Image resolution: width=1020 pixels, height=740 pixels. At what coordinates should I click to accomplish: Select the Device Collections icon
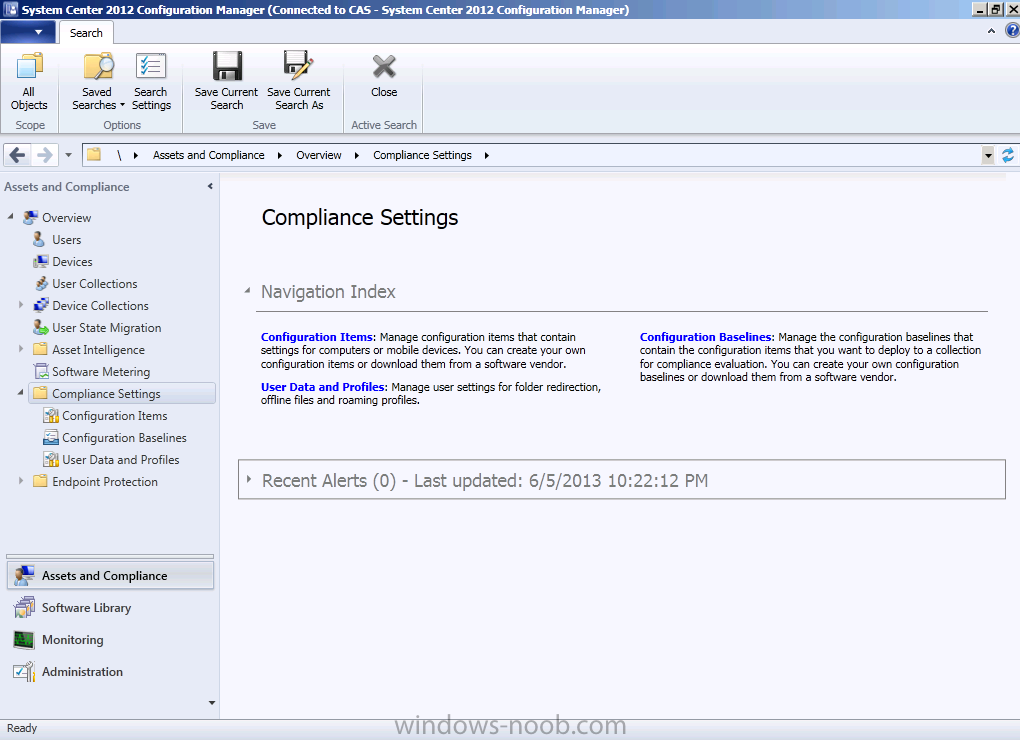click(41, 305)
